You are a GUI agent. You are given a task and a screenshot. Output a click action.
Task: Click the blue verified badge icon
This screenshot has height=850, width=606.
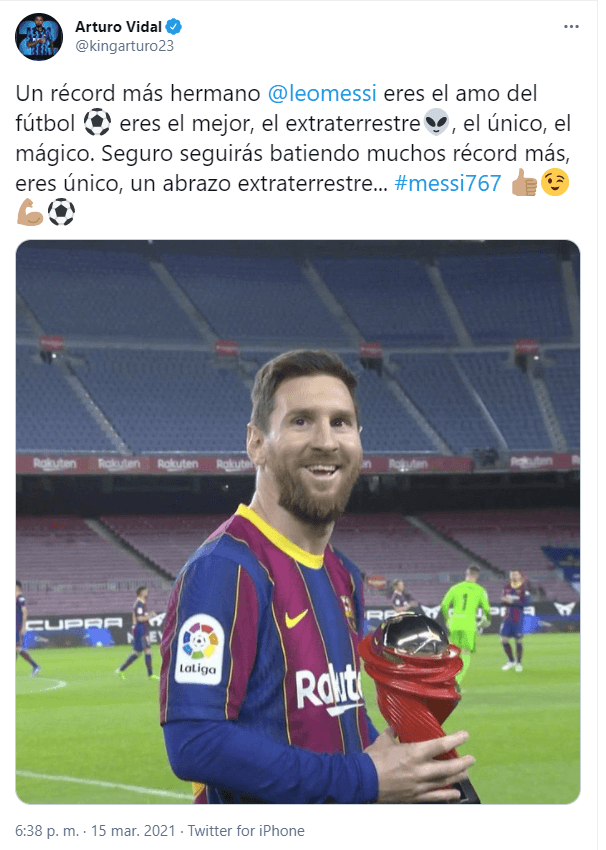173,26
